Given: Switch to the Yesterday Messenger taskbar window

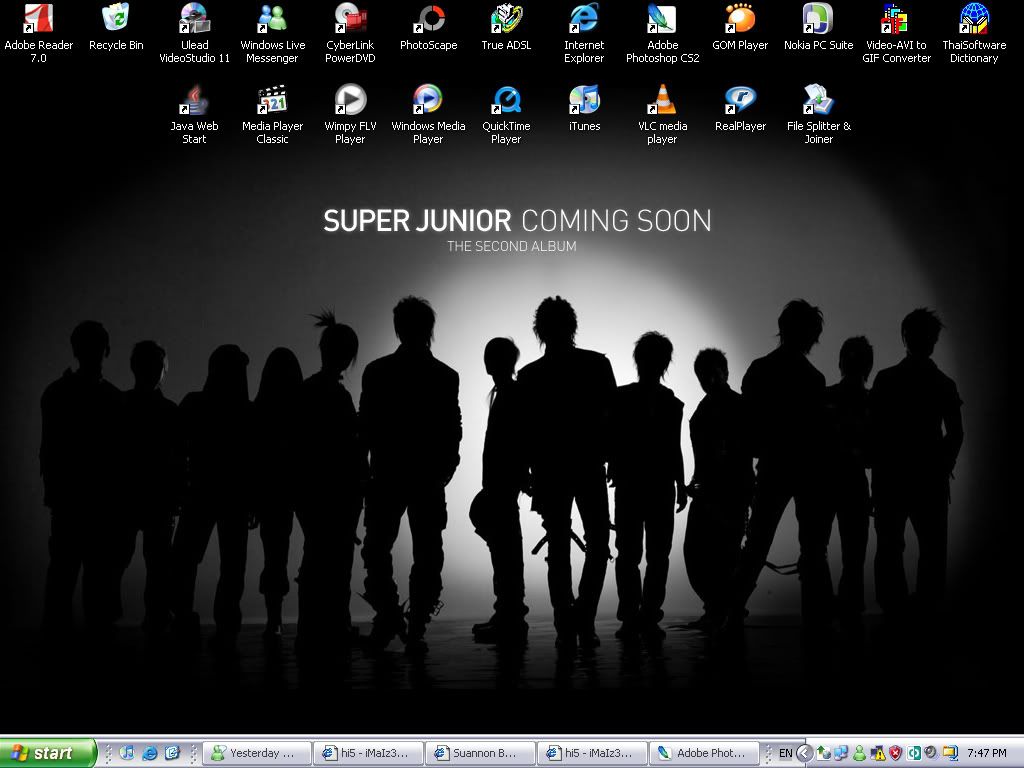Looking at the screenshot, I should tap(257, 753).
